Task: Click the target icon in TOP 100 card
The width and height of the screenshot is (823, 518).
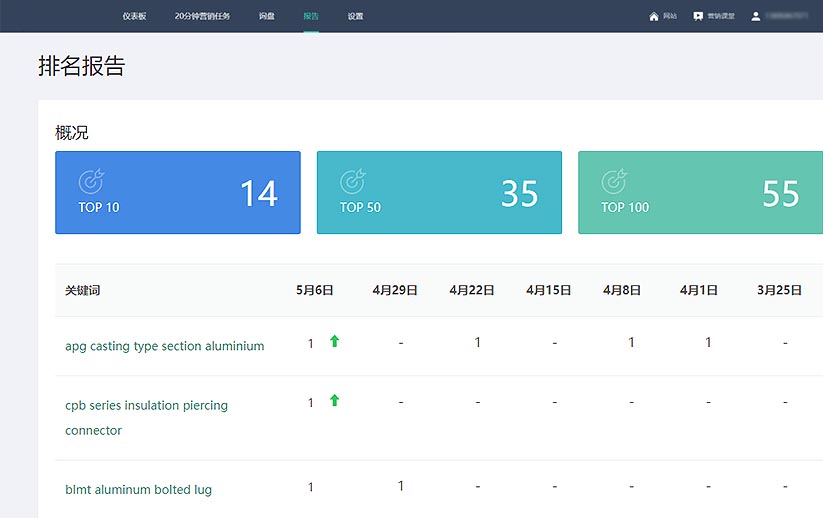Action: point(614,182)
